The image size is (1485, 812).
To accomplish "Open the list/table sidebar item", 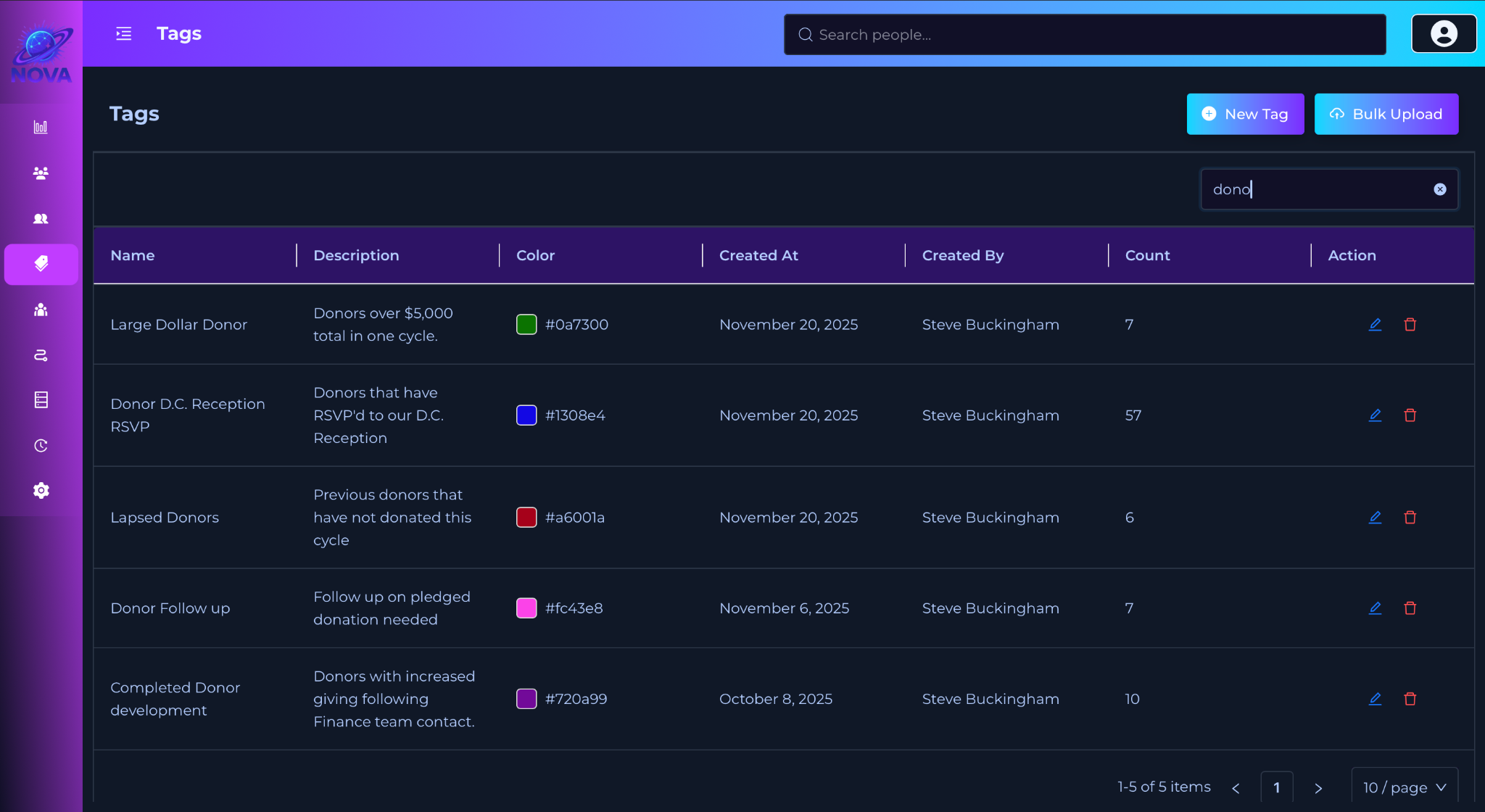I will coord(41,400).
